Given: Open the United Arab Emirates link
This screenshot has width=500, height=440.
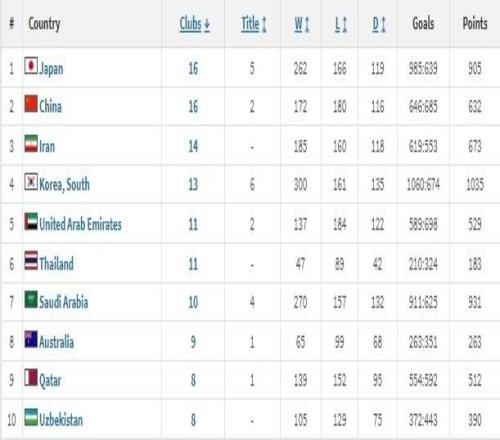Looking at the screenshot, I should (x=80, y=224).
